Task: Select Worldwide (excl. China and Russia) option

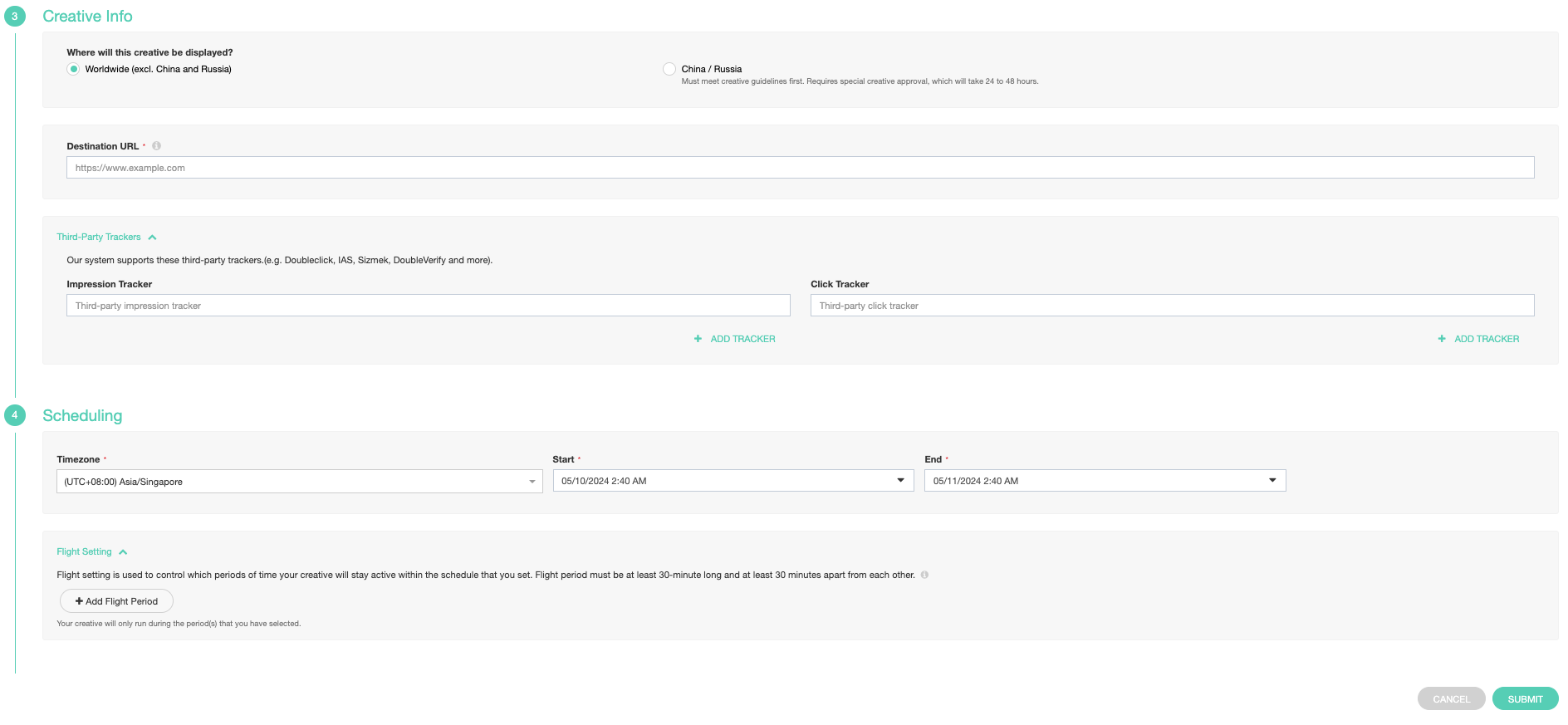Action: pos(74,69)
